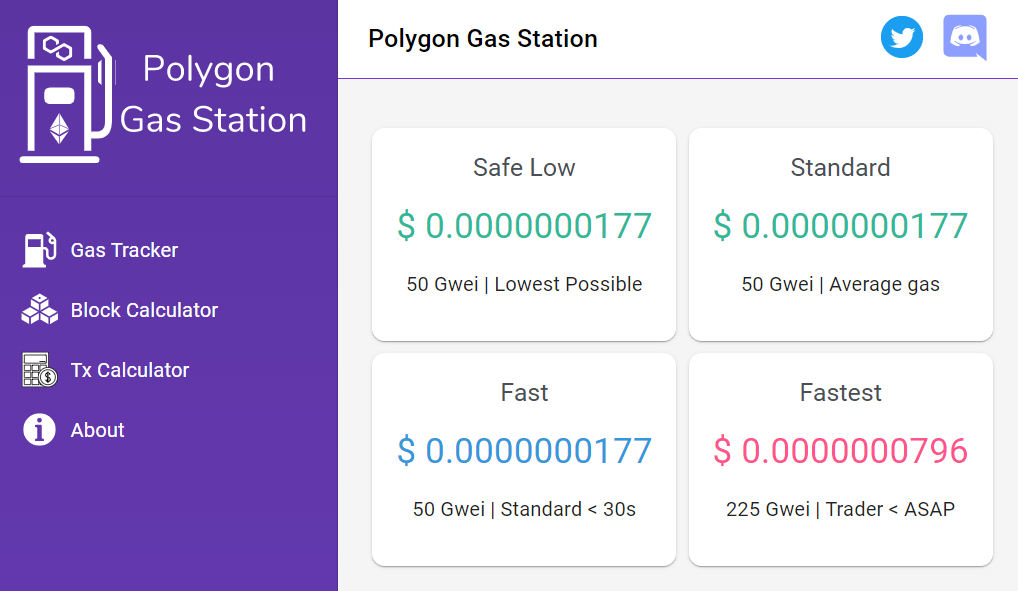Select the Standard gas price card
The image size is (1018, 591).
(x=841, y=234)
